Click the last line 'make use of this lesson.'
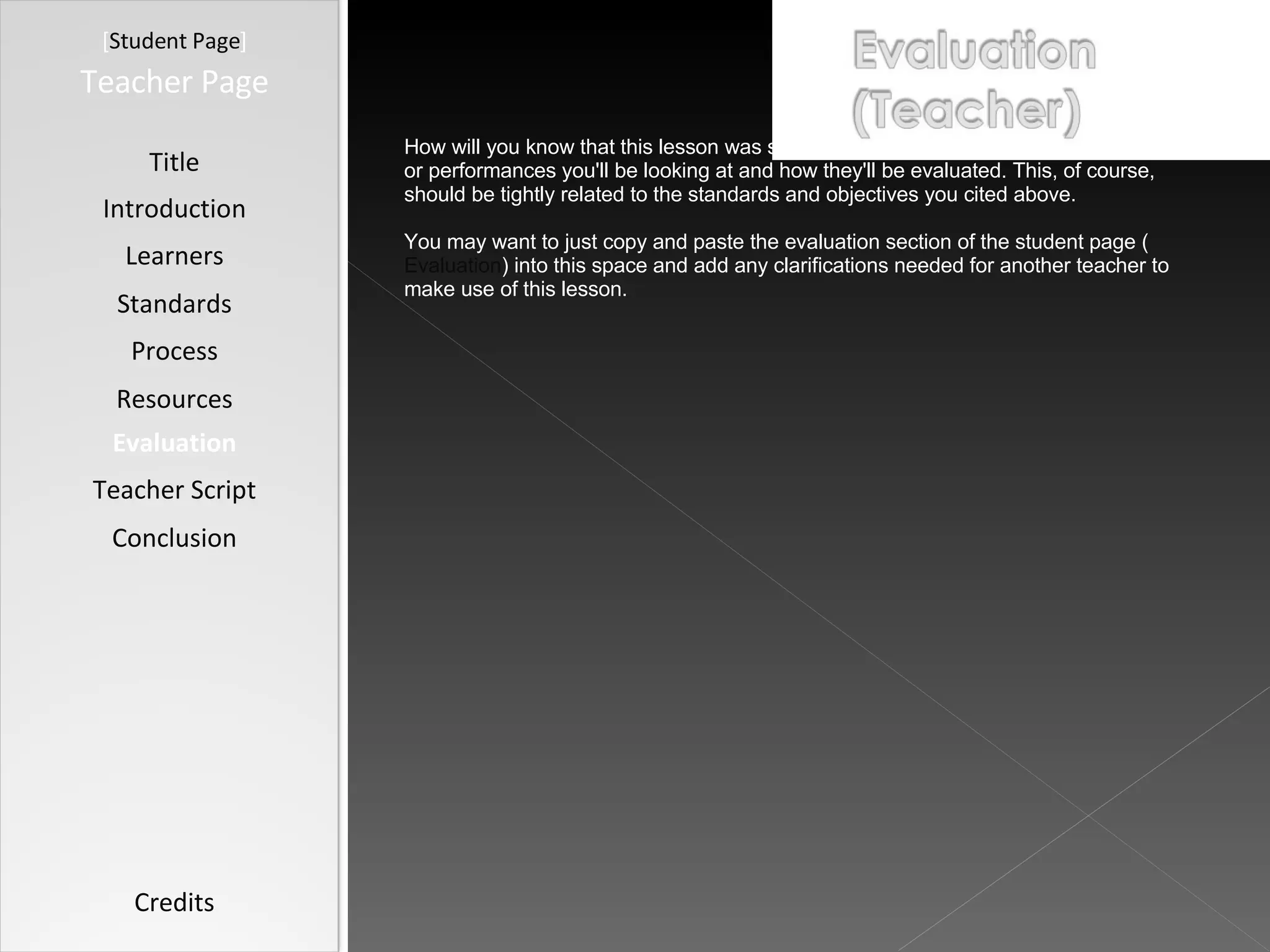Image resolution: width=1270 pixels, height=952 pixels. coord(515,289)
